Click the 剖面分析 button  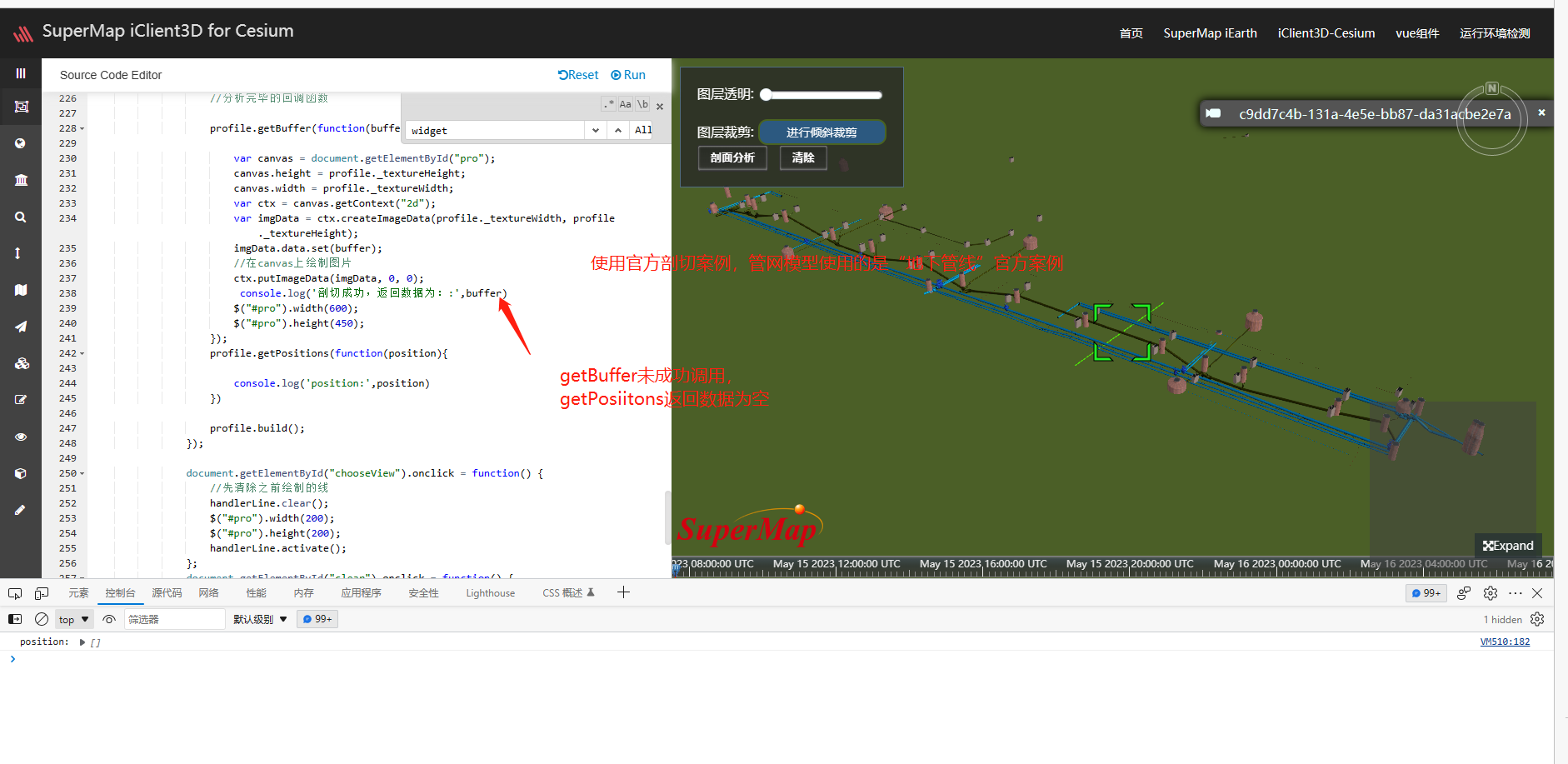click(732, 157)
